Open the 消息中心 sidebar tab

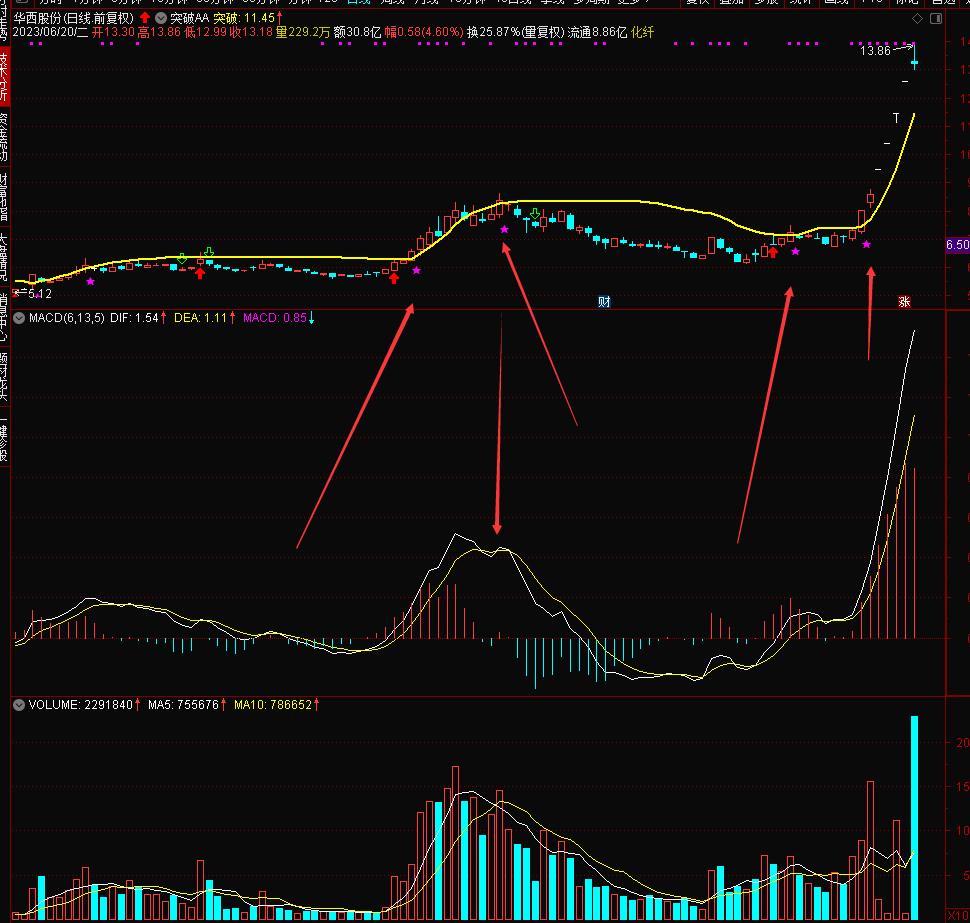[x=4, y=317]
